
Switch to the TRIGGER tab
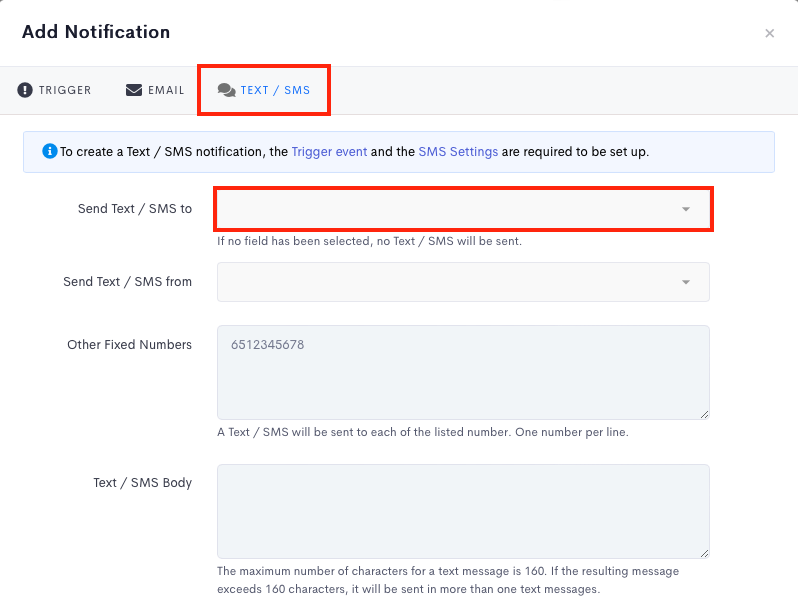click(54, 90)
